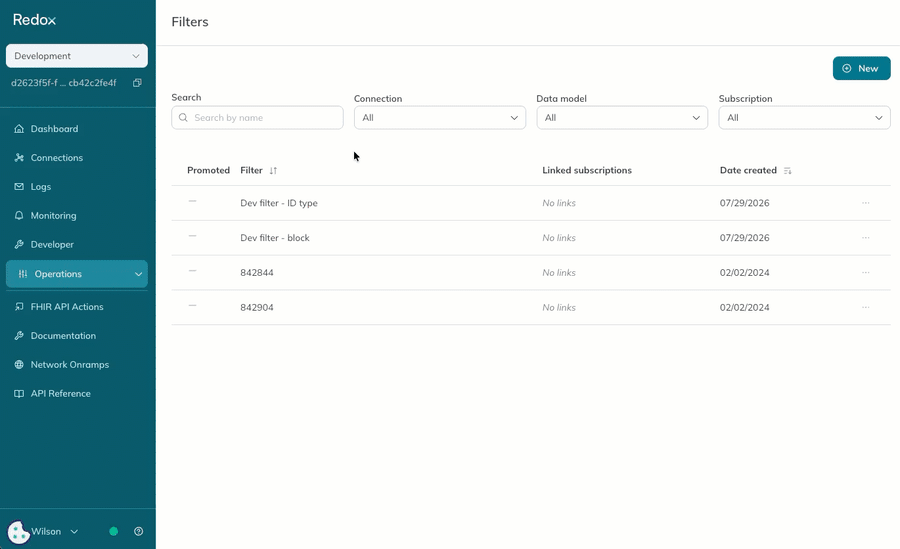The width and height of the screenshot is (900, 549).
Task: Click the 842904 filter name
Action: click(257, 307)
